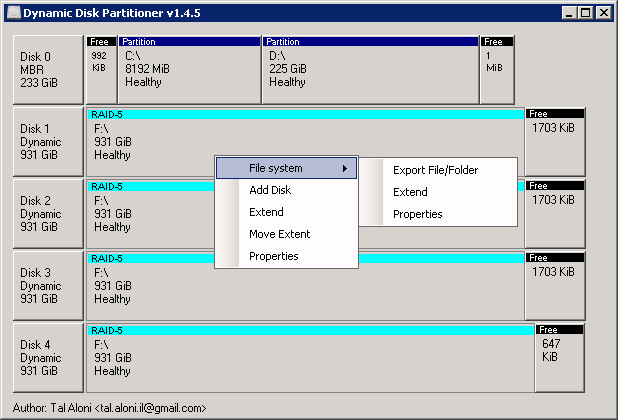Select the C:\ 8192 MiB partition
618x420 pixels.
point(190,70)
